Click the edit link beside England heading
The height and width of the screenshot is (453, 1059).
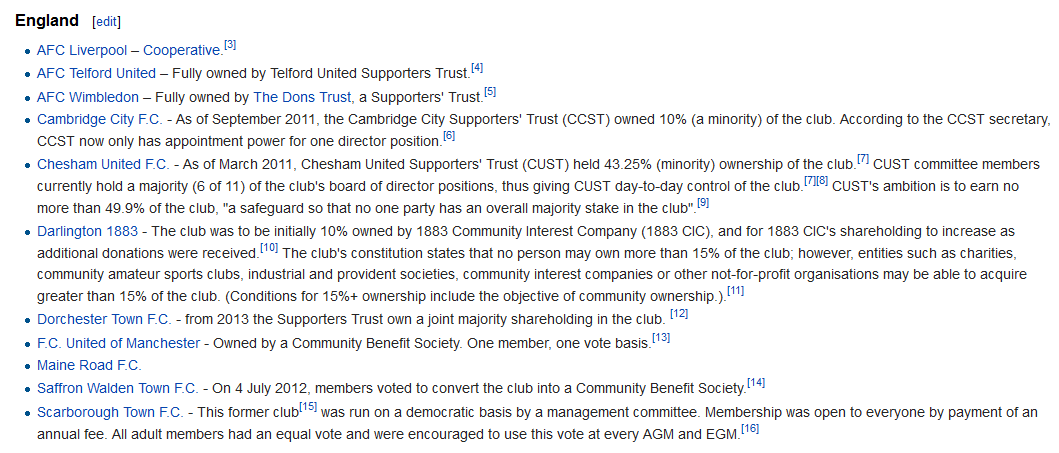107,22
